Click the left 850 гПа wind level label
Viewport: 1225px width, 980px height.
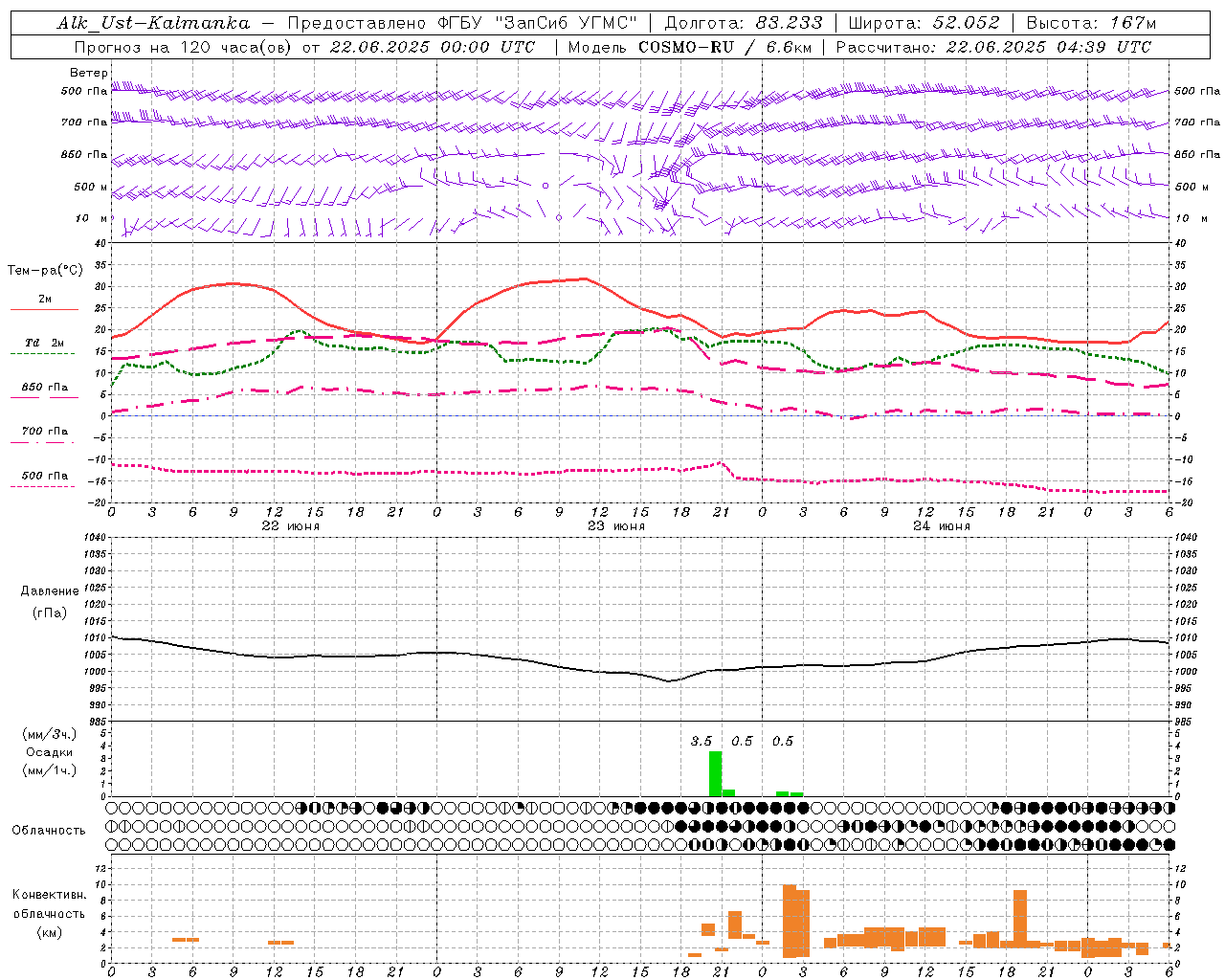[84, 154]
